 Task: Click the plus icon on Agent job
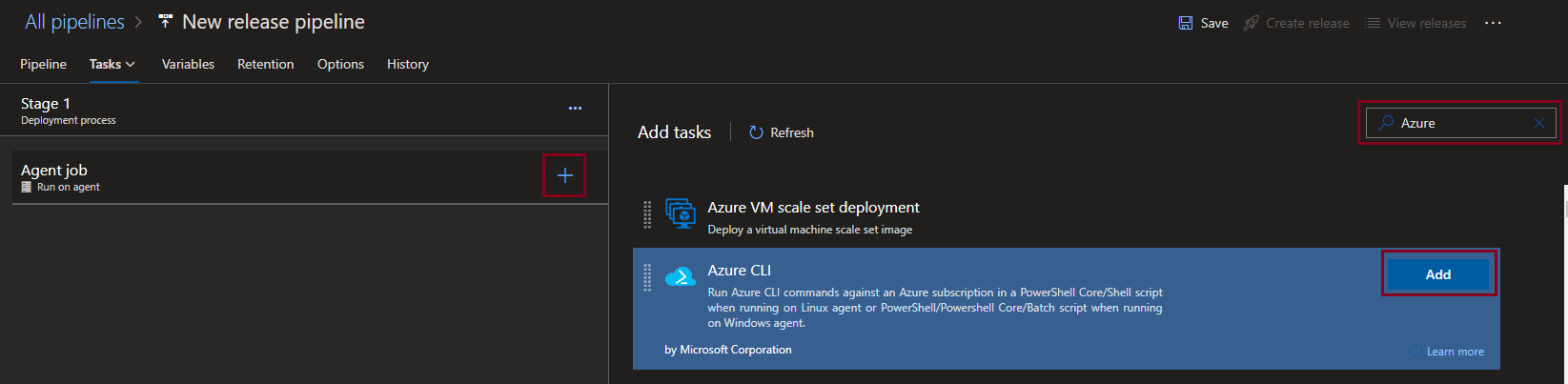tap(564, 176)
